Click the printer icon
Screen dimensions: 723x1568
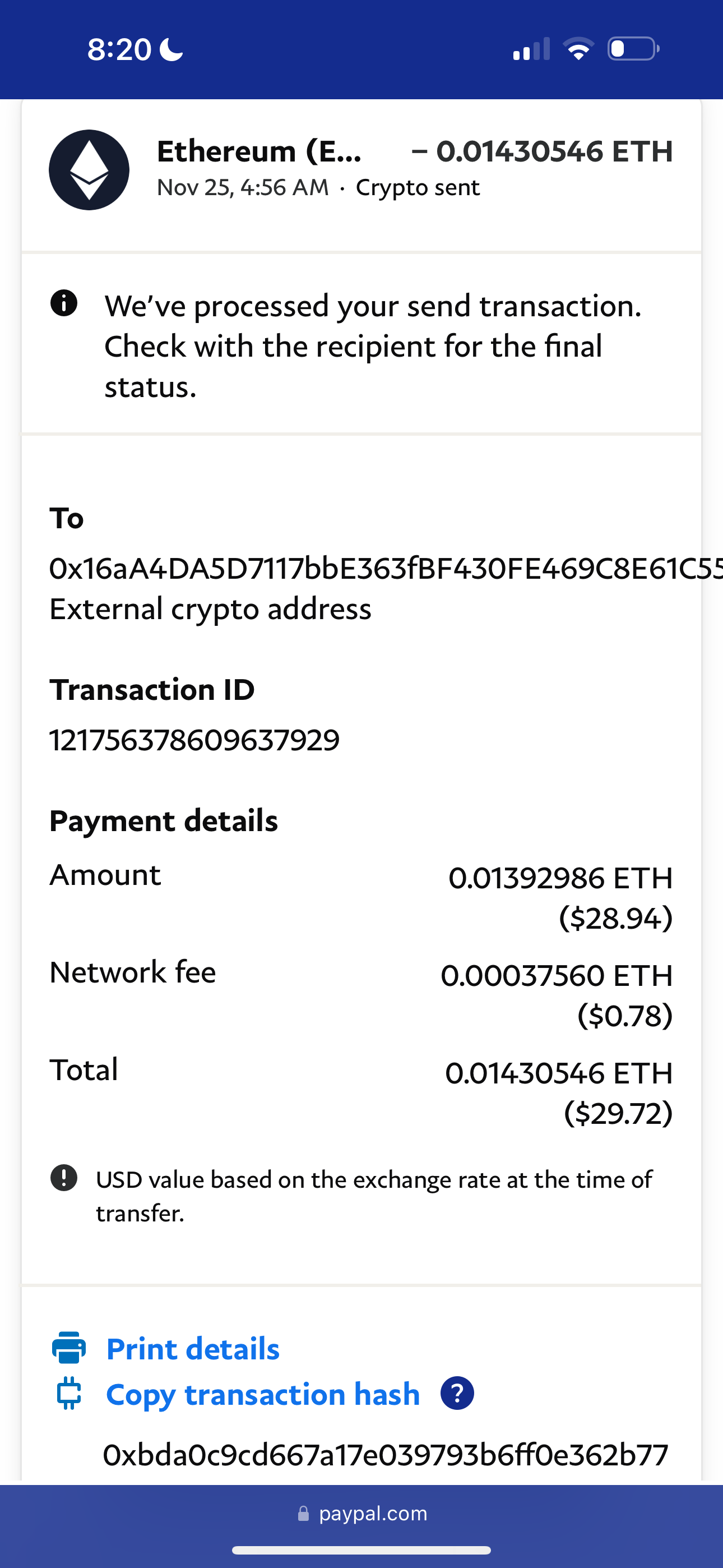(x=69, y=1348)
